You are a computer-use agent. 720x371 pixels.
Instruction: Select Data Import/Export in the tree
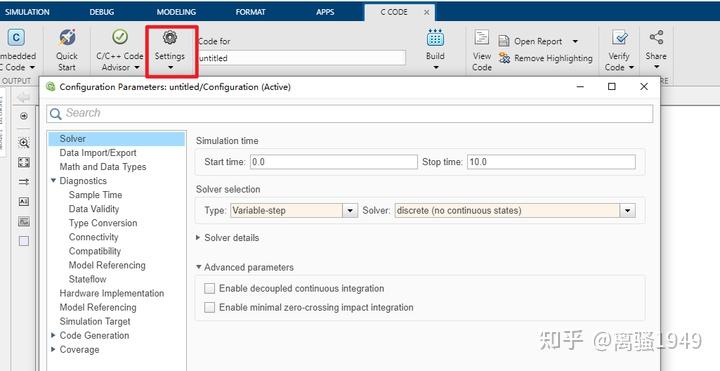pos(98,153)
